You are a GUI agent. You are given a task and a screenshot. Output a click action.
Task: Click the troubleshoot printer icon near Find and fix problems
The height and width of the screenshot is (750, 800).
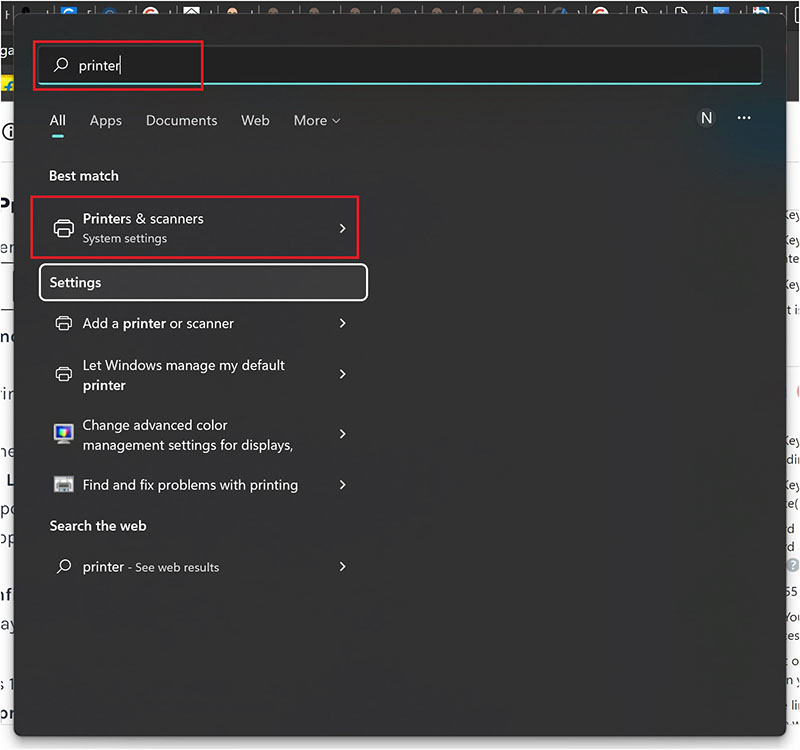click(x=63, y=484)
